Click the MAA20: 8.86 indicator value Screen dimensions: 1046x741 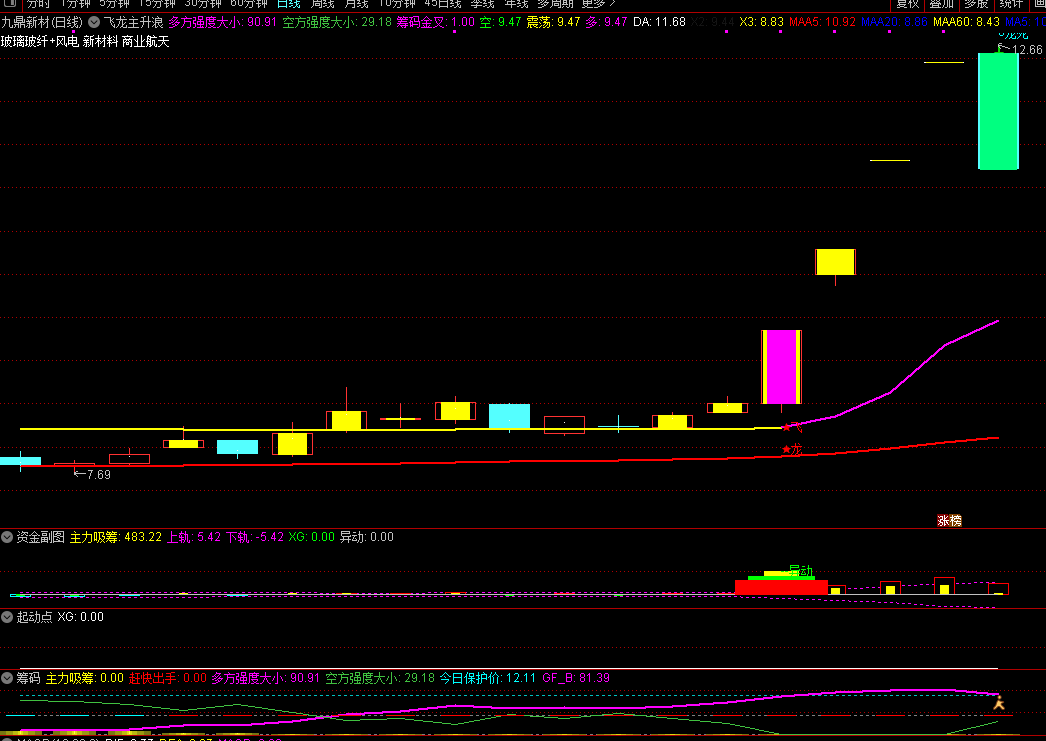tap(894, 22)
